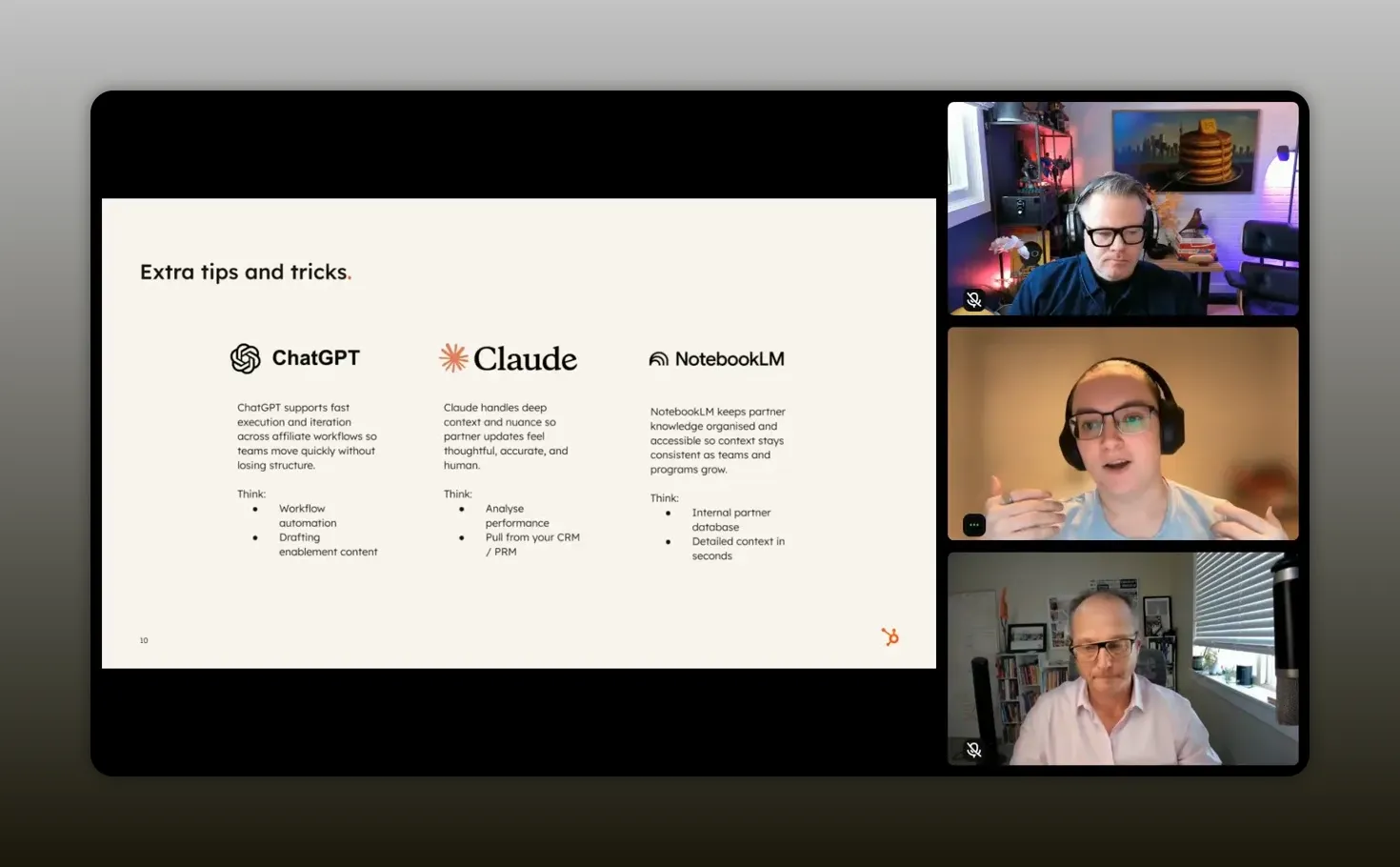The height and width of the screenshot is (867, 1400).
Task: Click 'Think:' label under NotebookLM column
Action: coord(665,497)
